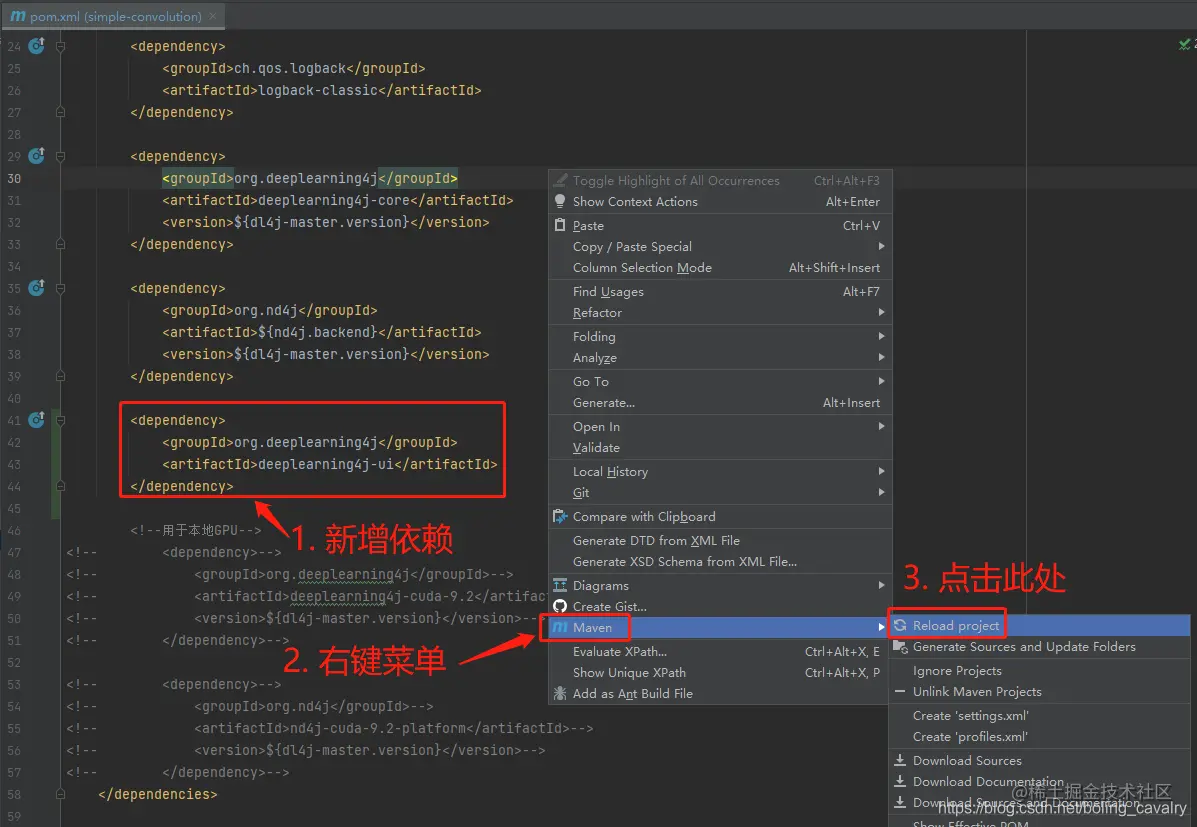
Task: Select Paste from the context menu
Action: tap(720, 225)
